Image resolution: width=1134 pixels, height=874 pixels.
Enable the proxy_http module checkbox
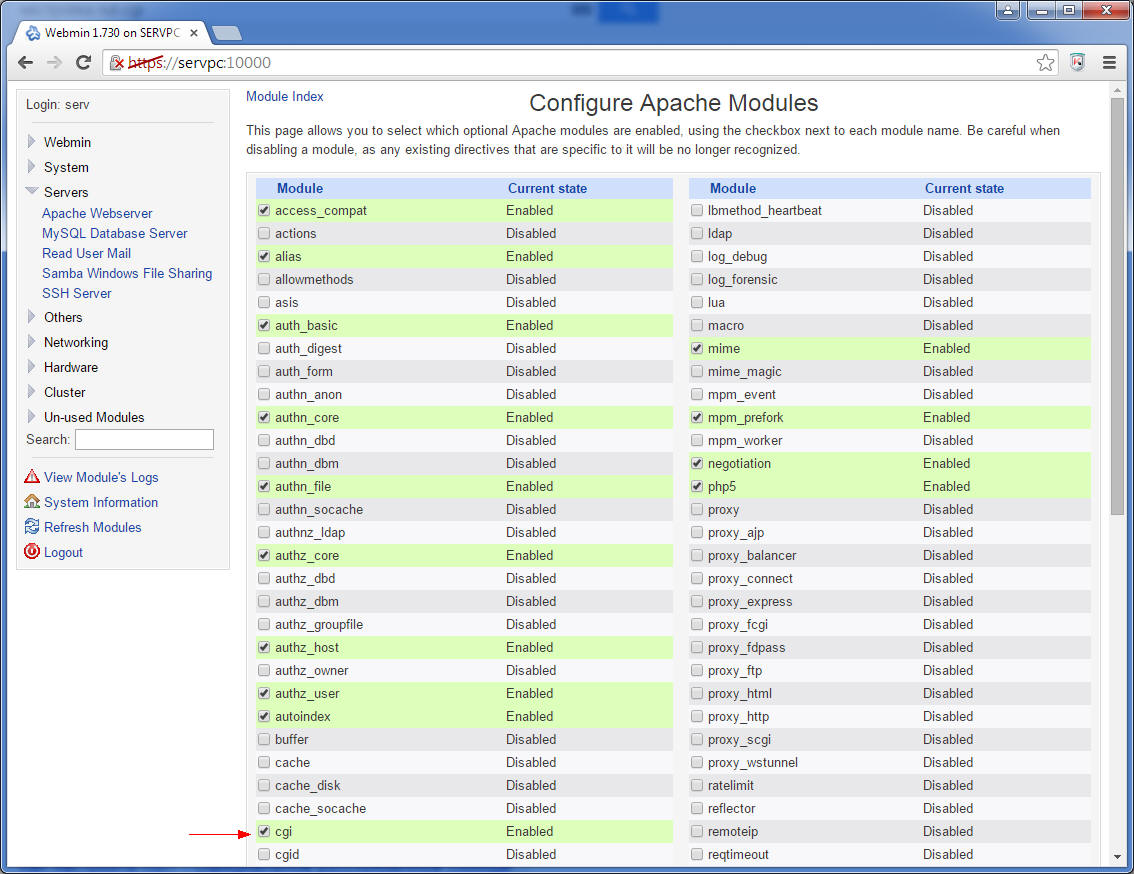click(696, 716)
